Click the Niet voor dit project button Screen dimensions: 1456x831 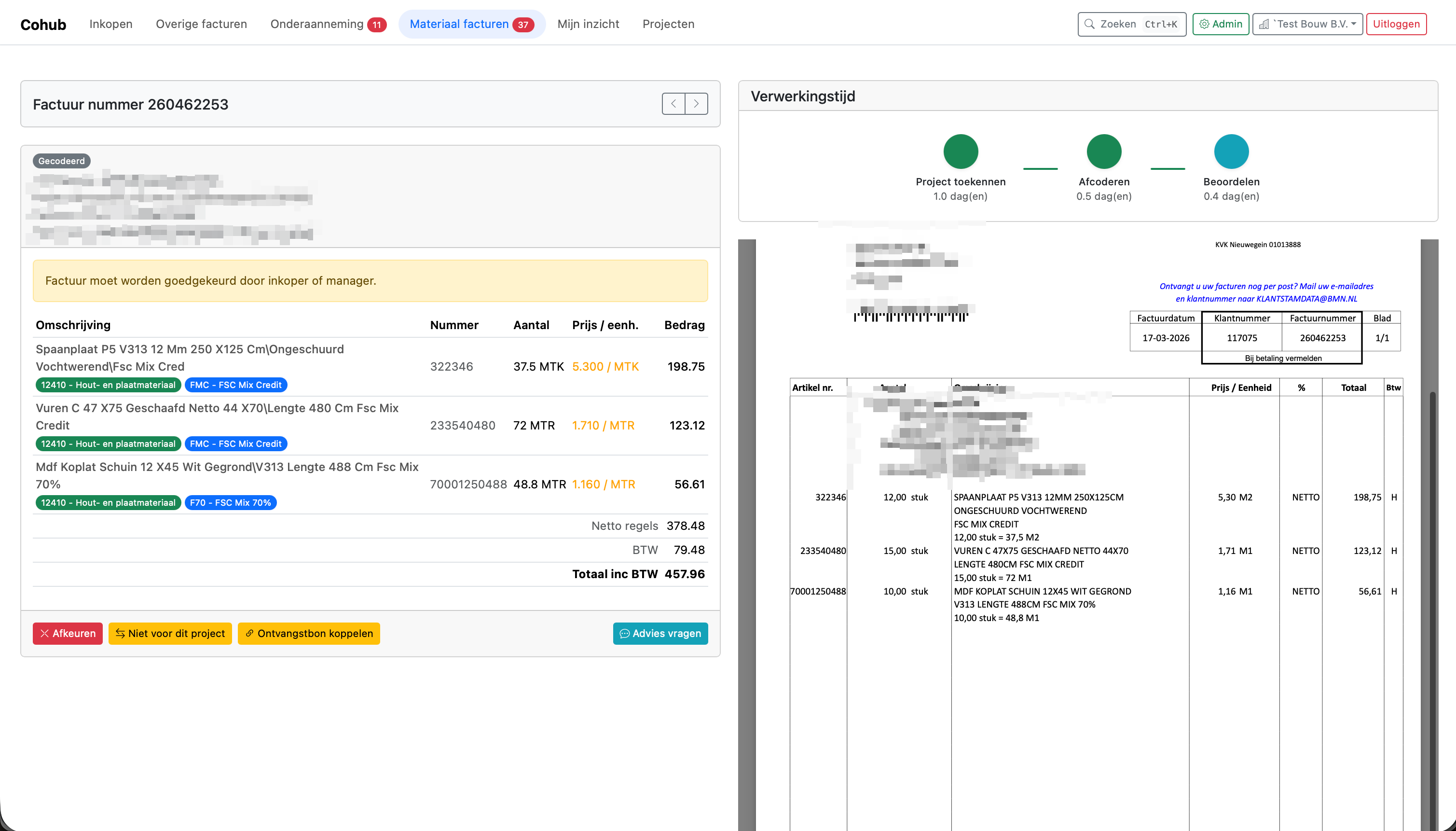pyautogui.click(x=170, y=633)
